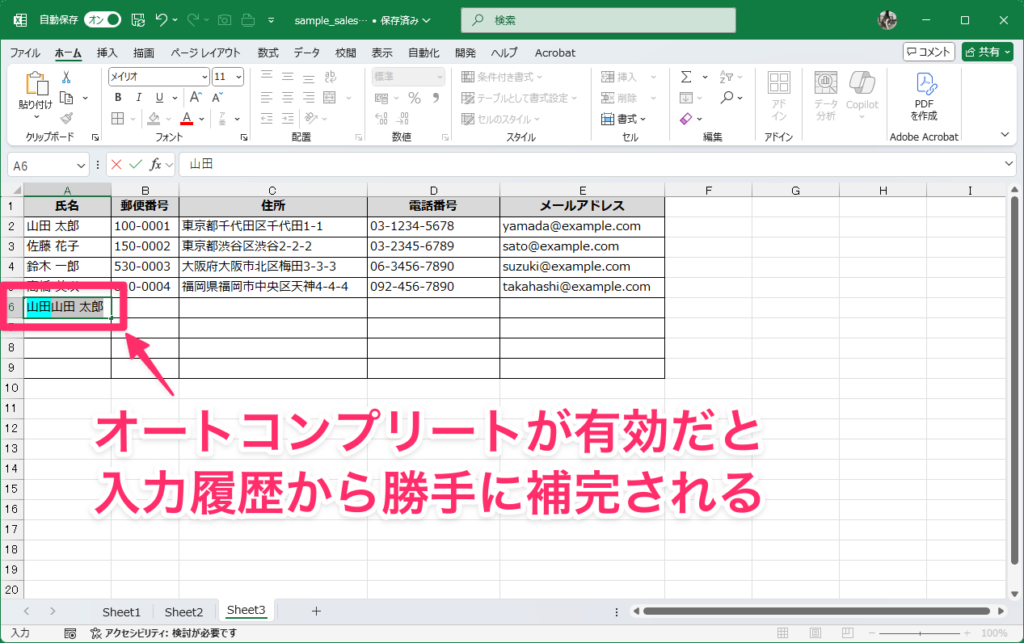This screenshot has width=1024, height=643.
Task: Toggle bold formatting
Action: [118, 97]
